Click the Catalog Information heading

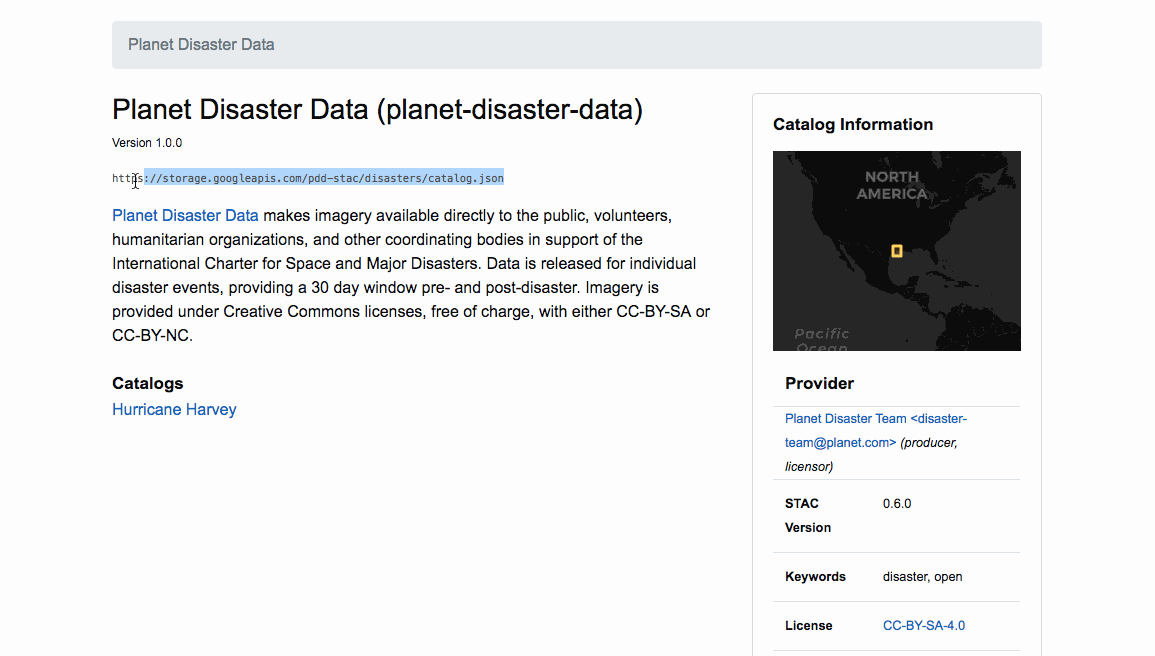pyautogui.click(x=853, y=124)
